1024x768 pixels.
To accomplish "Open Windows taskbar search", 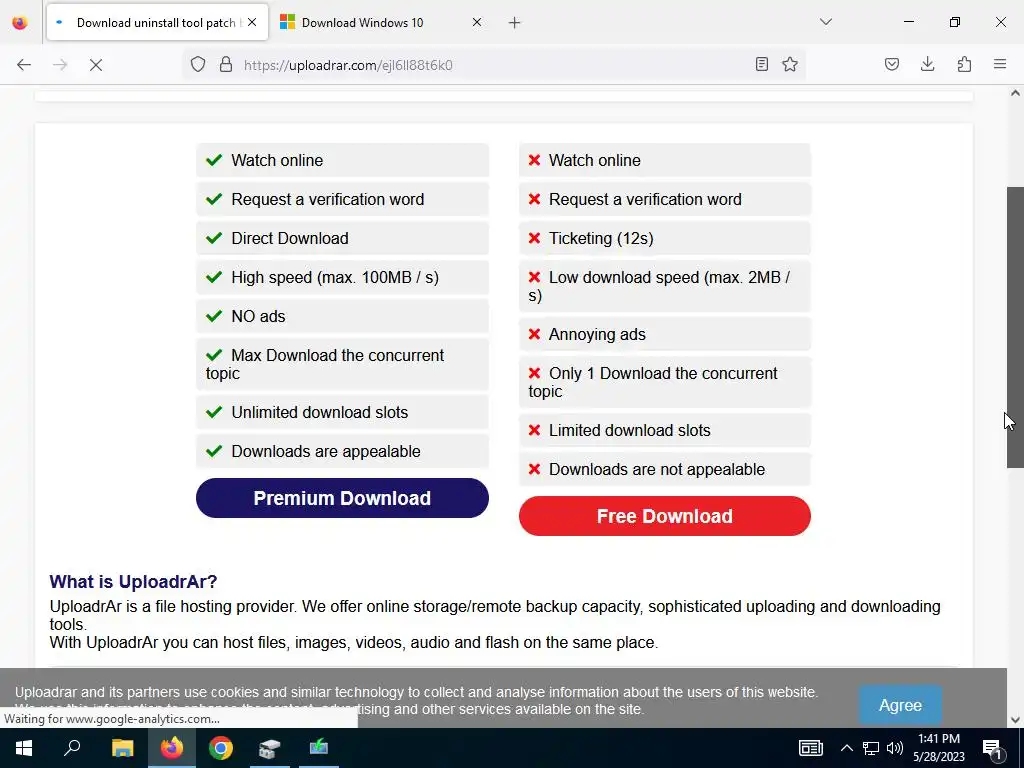I will [72, 748].
